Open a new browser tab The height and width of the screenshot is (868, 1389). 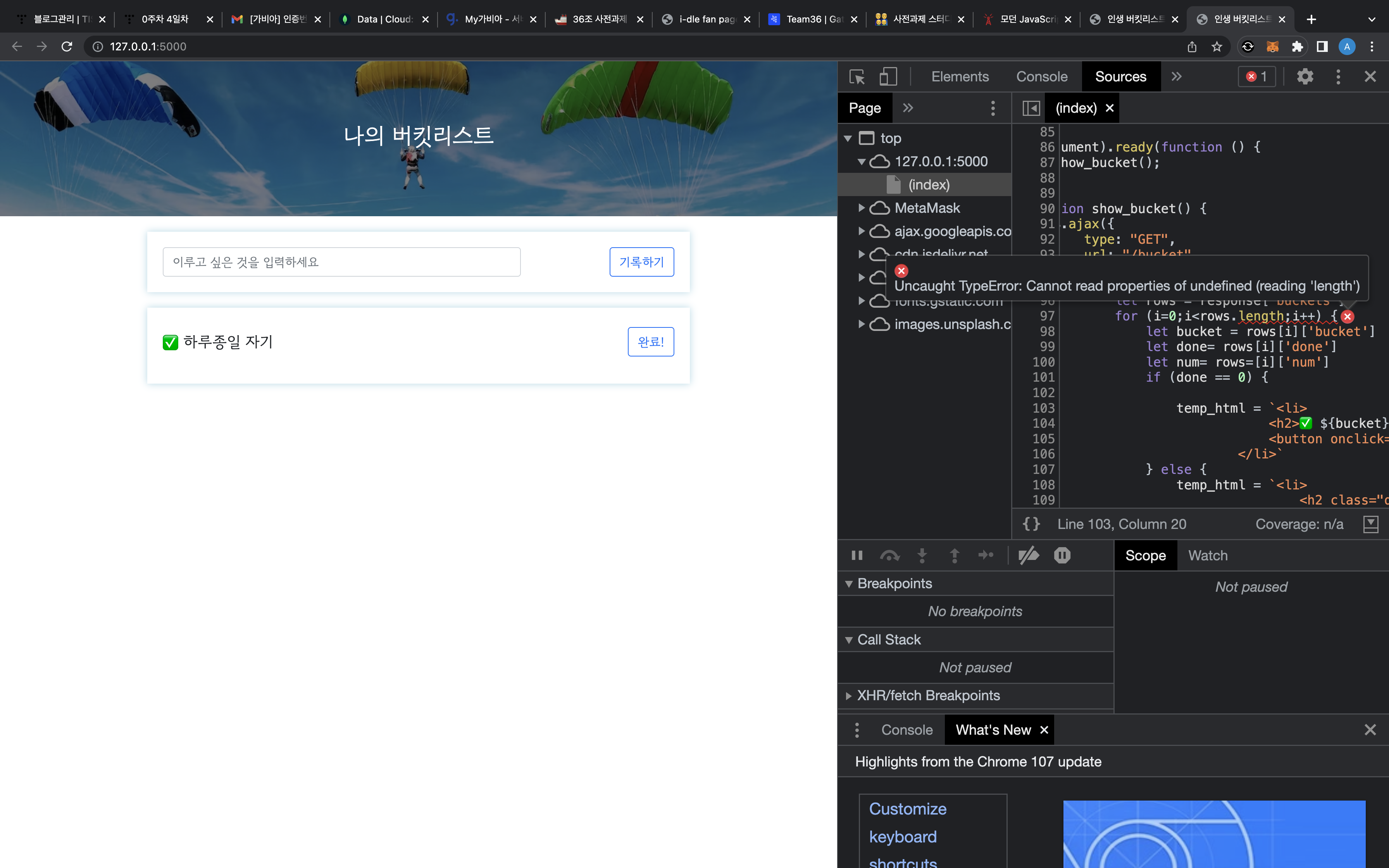[1311, 19]
